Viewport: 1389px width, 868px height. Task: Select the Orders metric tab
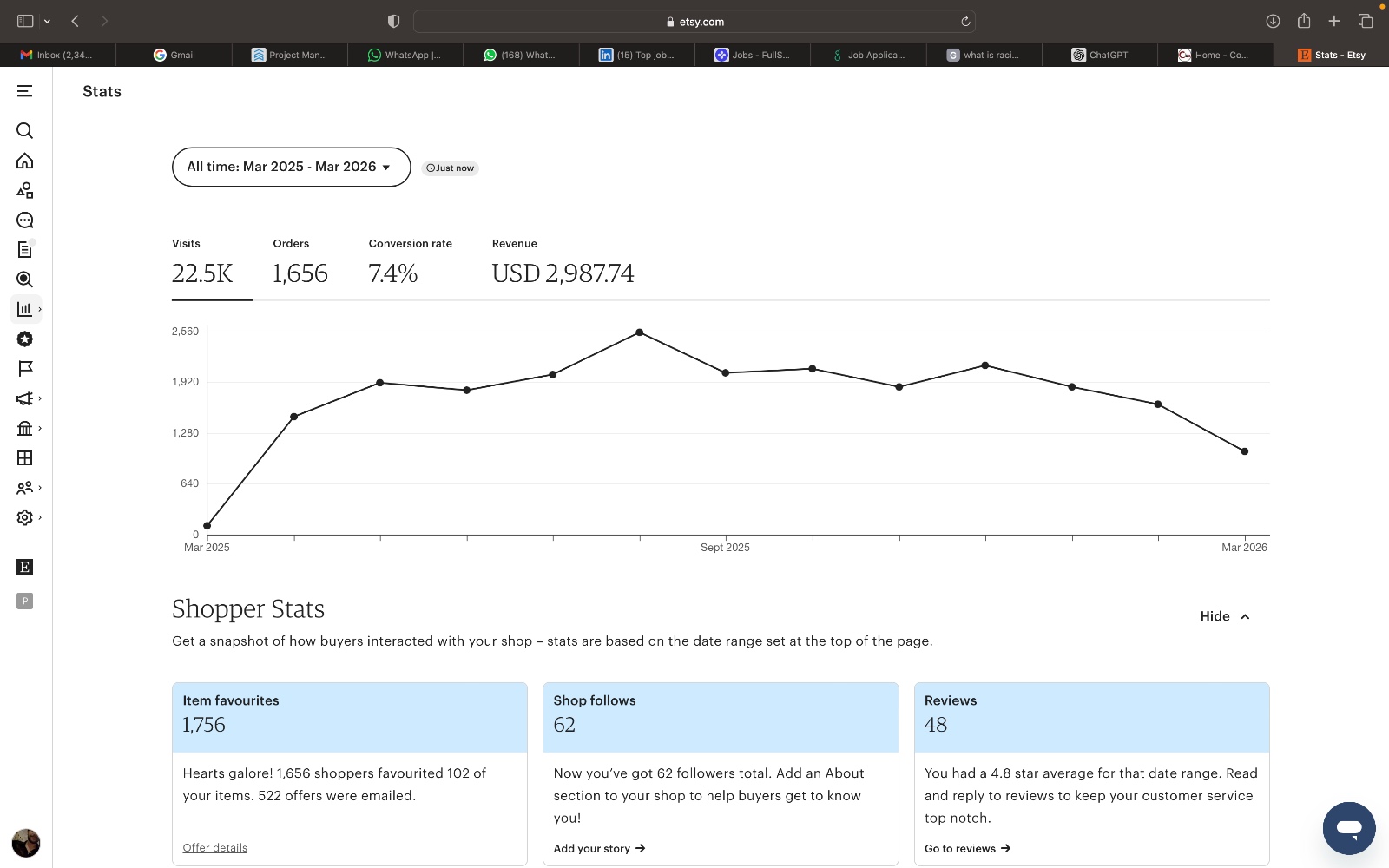300,263
